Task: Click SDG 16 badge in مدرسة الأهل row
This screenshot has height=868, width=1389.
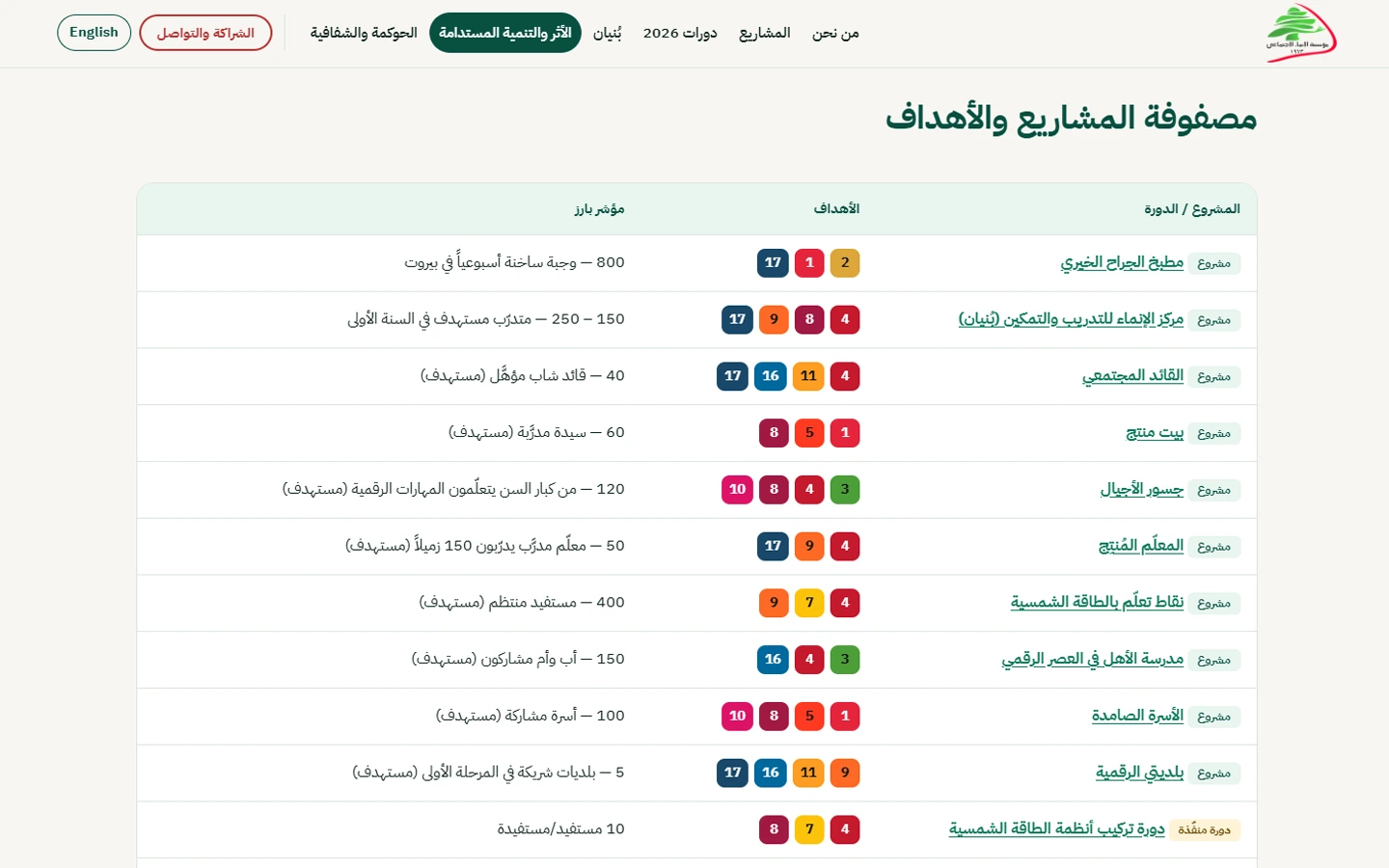Action: (x=773, y=660)
